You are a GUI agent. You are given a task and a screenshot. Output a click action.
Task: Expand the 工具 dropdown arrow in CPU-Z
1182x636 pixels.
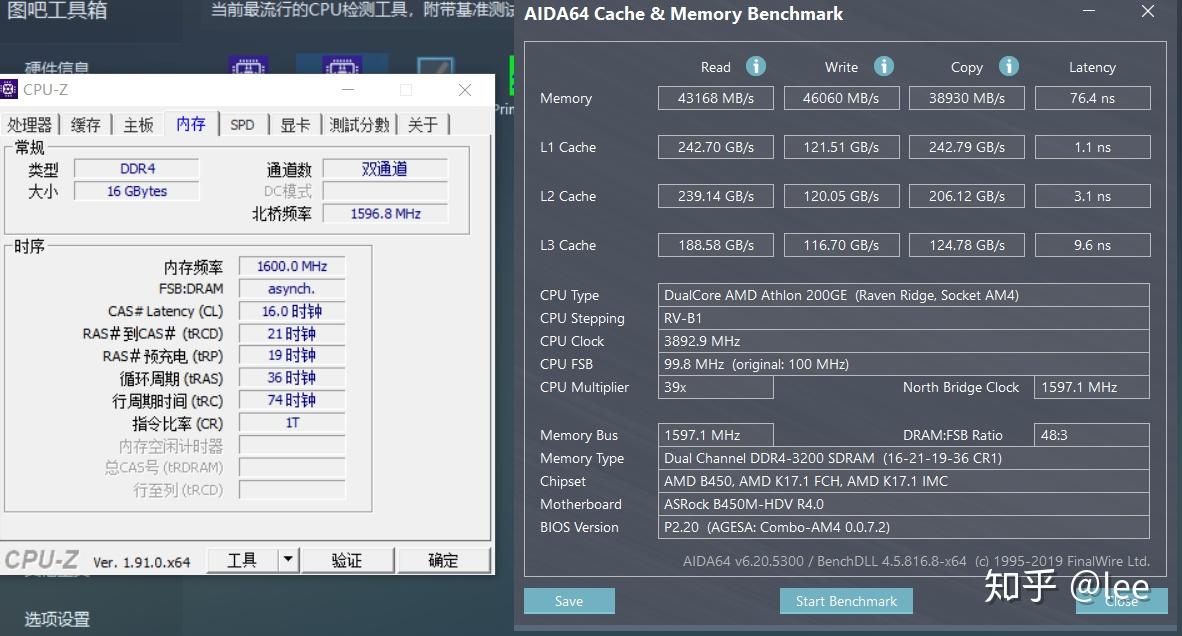click(288, 560)
